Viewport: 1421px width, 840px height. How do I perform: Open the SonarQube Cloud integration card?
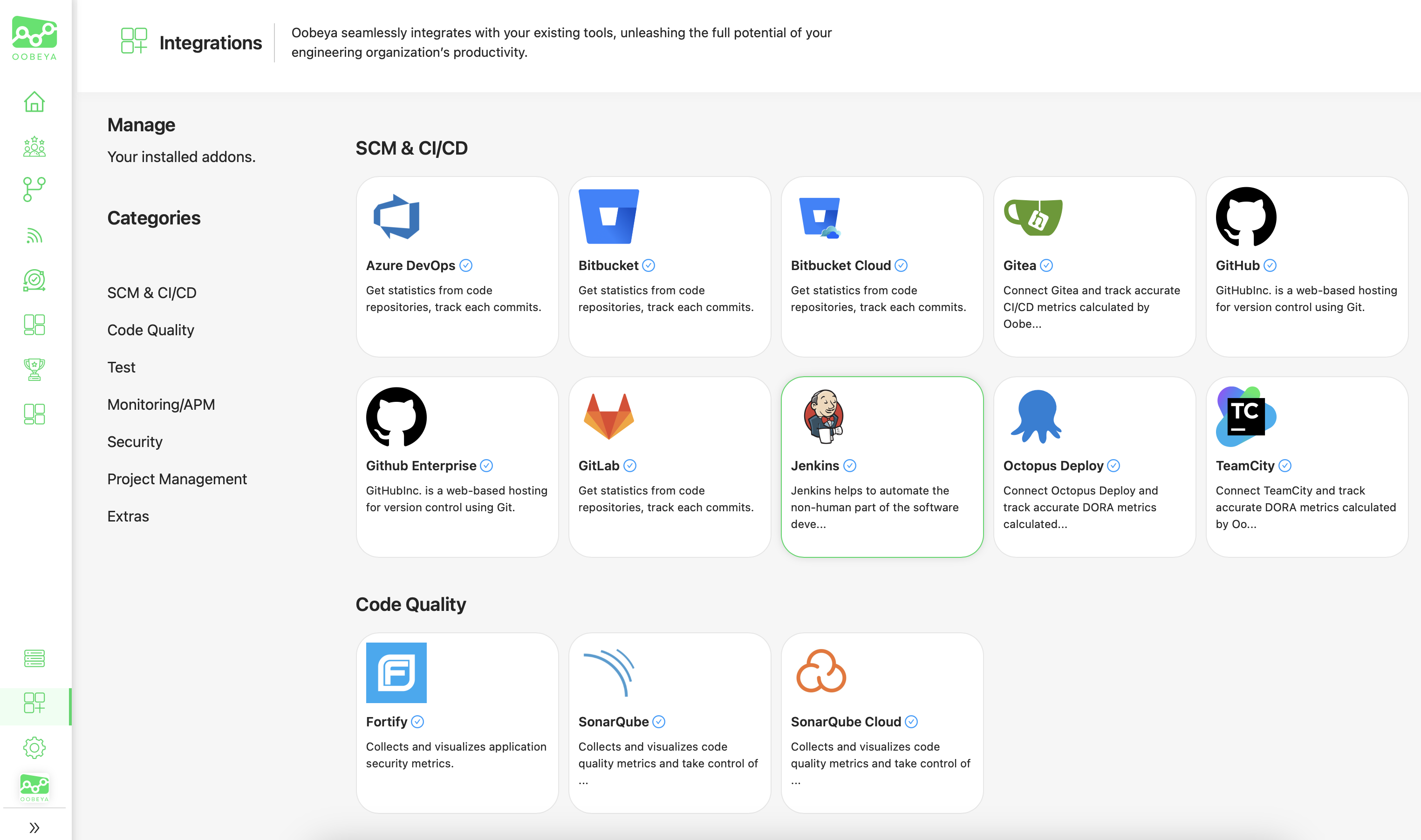coord(881,723)
